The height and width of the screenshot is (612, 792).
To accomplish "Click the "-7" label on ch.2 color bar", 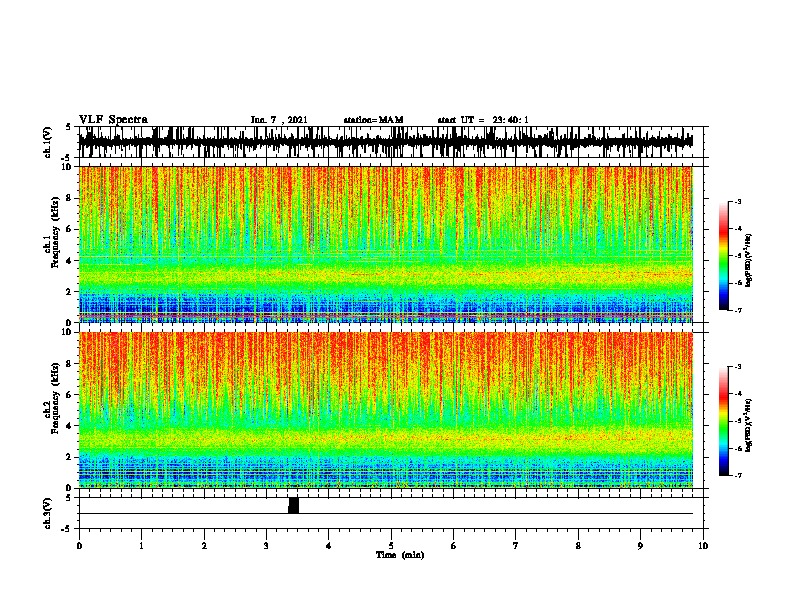I will tap(738, 475).
